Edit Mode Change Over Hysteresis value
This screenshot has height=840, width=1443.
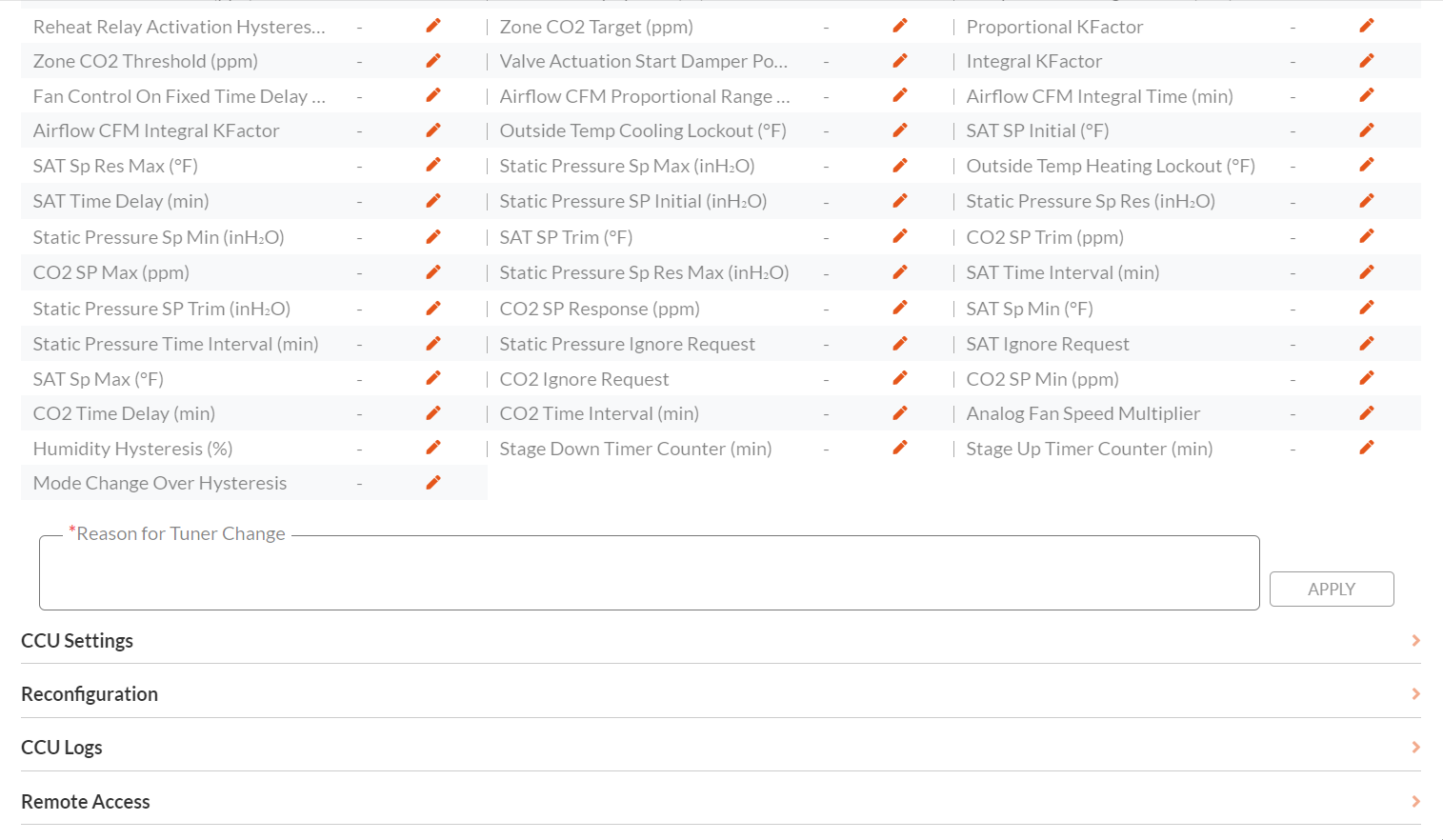coord(433,482)
